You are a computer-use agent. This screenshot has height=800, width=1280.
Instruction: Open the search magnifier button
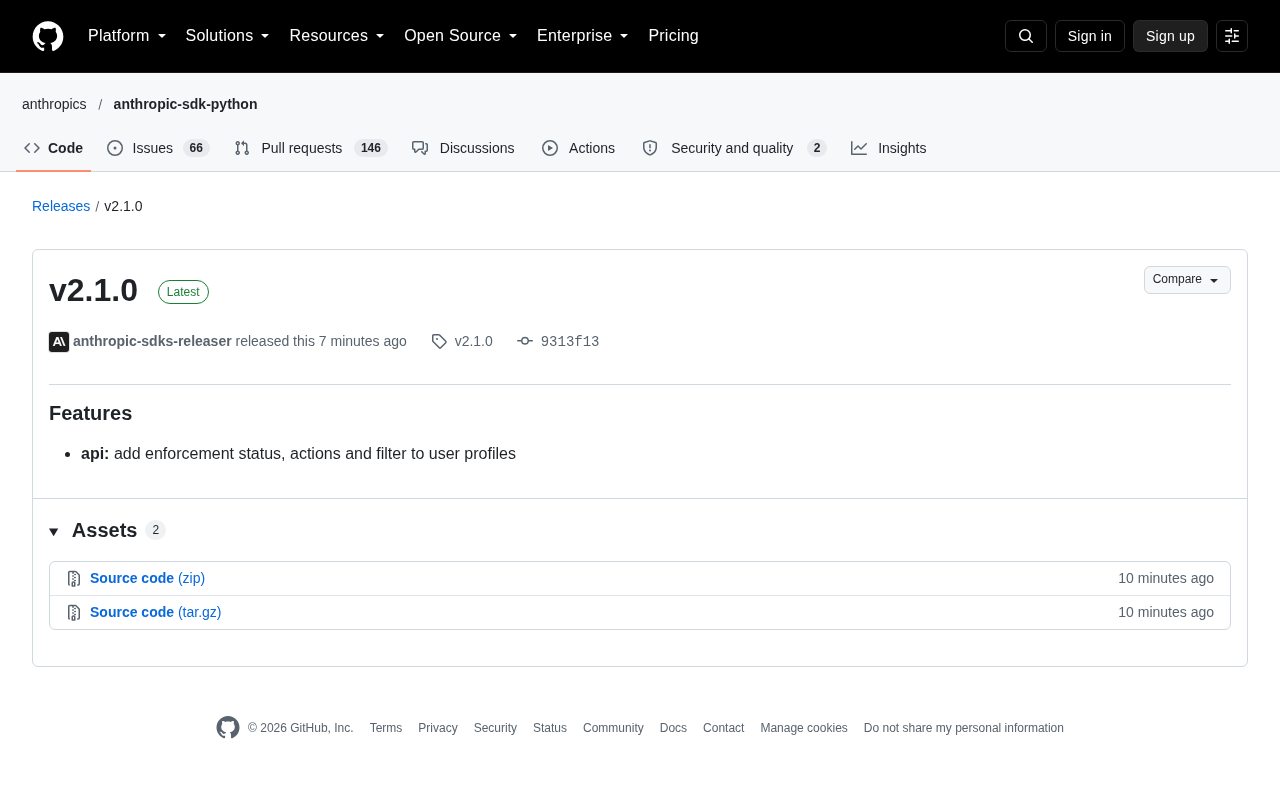1026,36
